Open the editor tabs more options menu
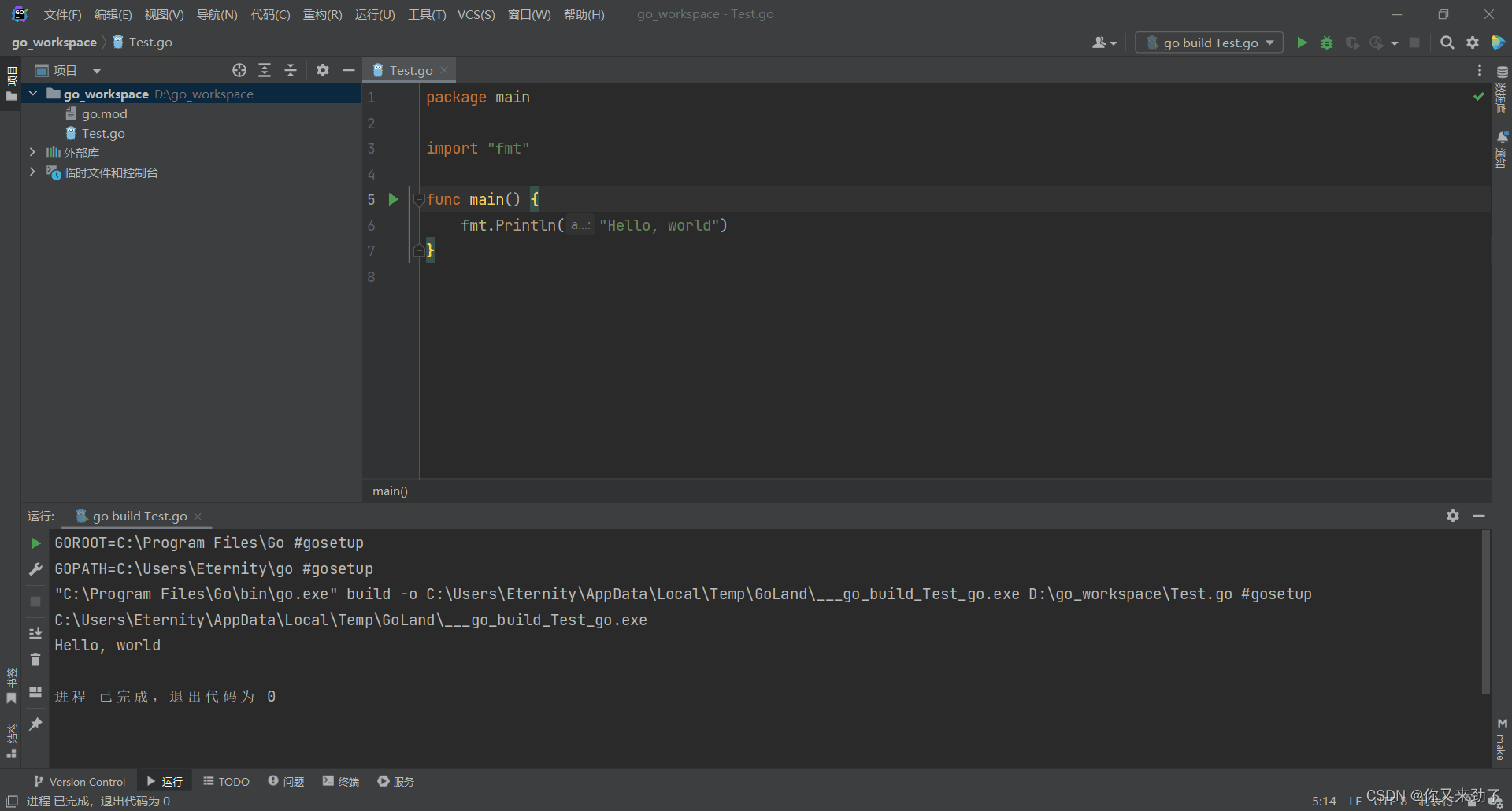 click(x=1480, y=70)
